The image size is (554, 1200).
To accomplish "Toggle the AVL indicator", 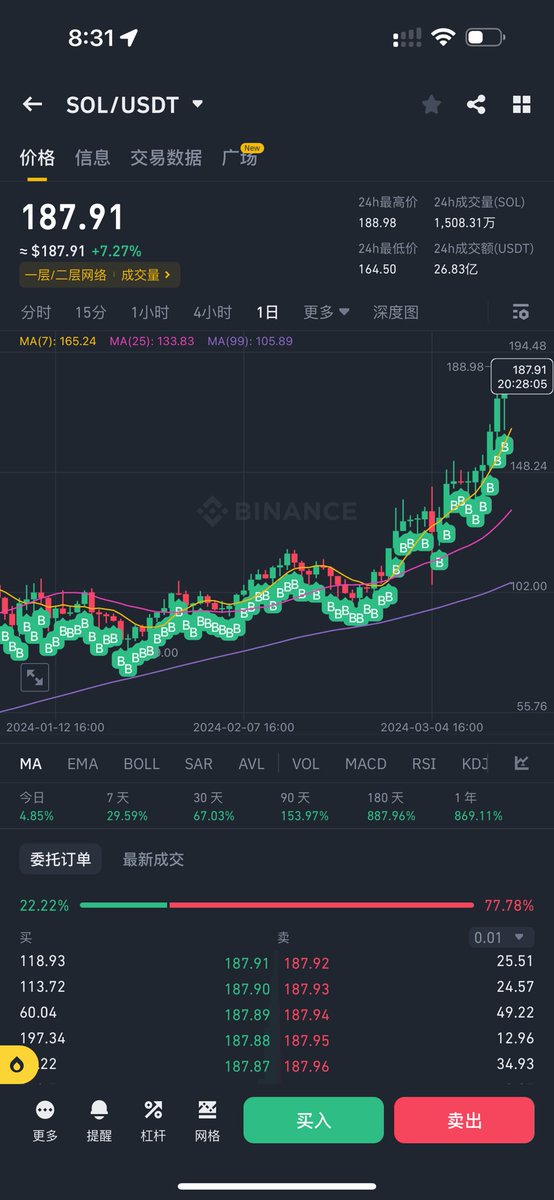I will pos(252,763).
